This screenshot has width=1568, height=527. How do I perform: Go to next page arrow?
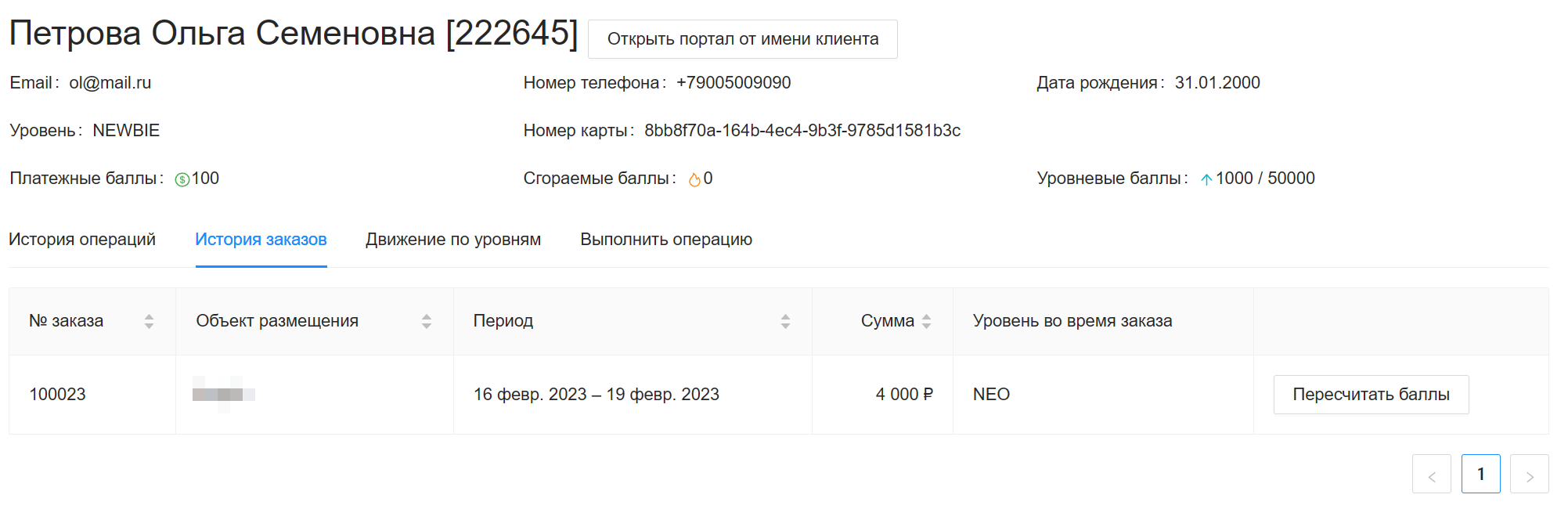coord(1529,475)
